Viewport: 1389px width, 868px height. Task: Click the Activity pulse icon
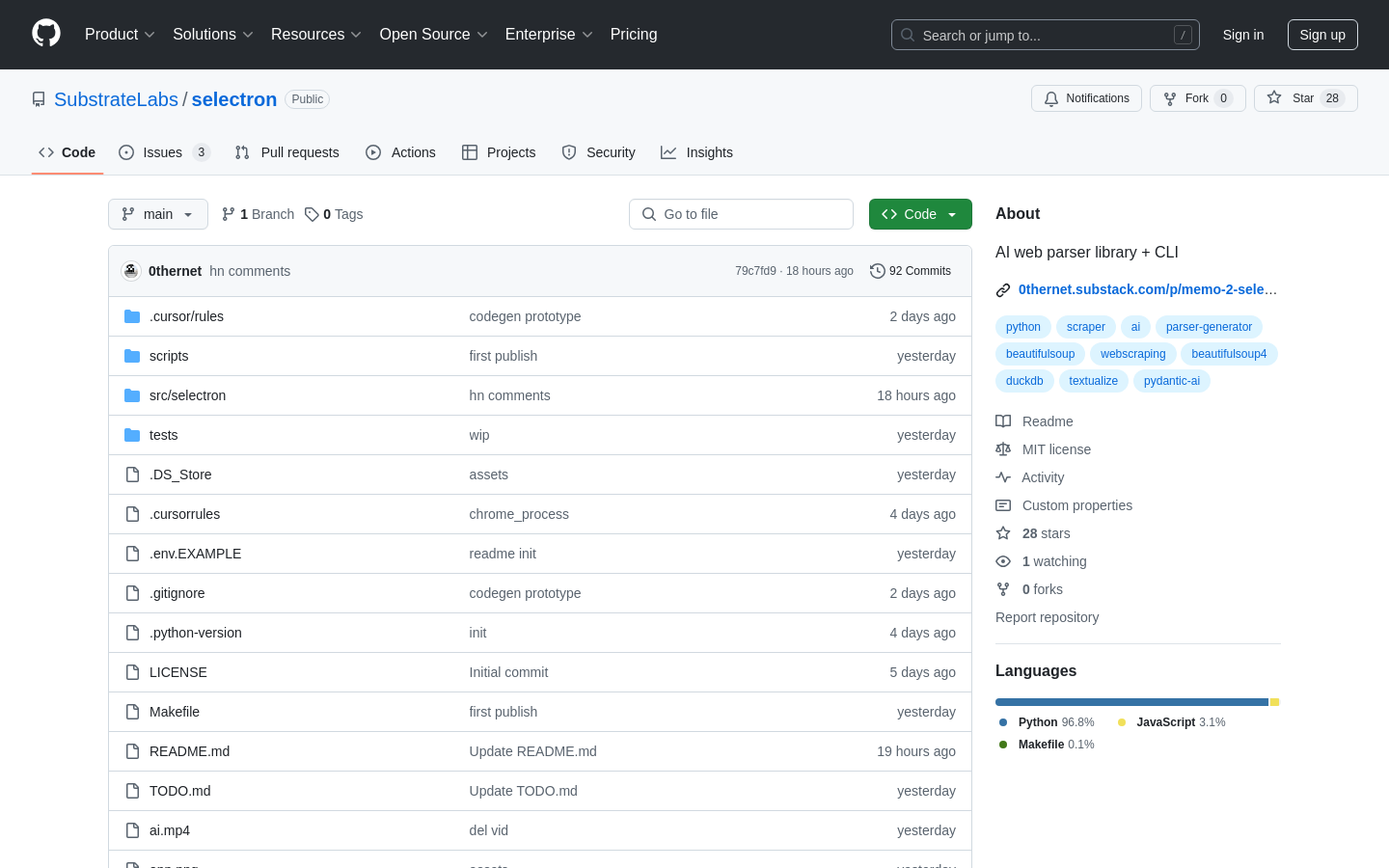point(1003,477)
